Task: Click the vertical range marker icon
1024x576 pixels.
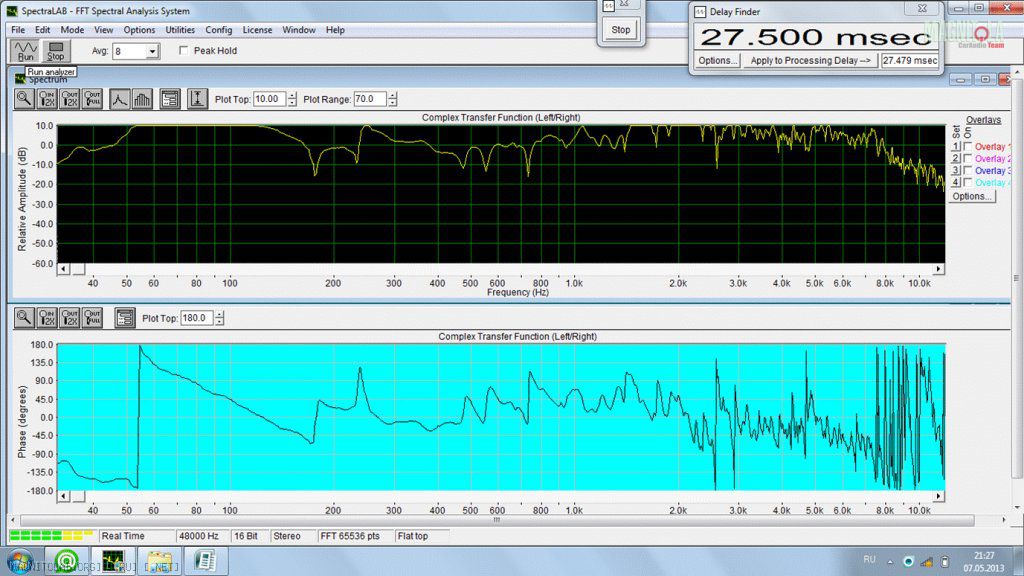Action: click(x=197, y=99)
